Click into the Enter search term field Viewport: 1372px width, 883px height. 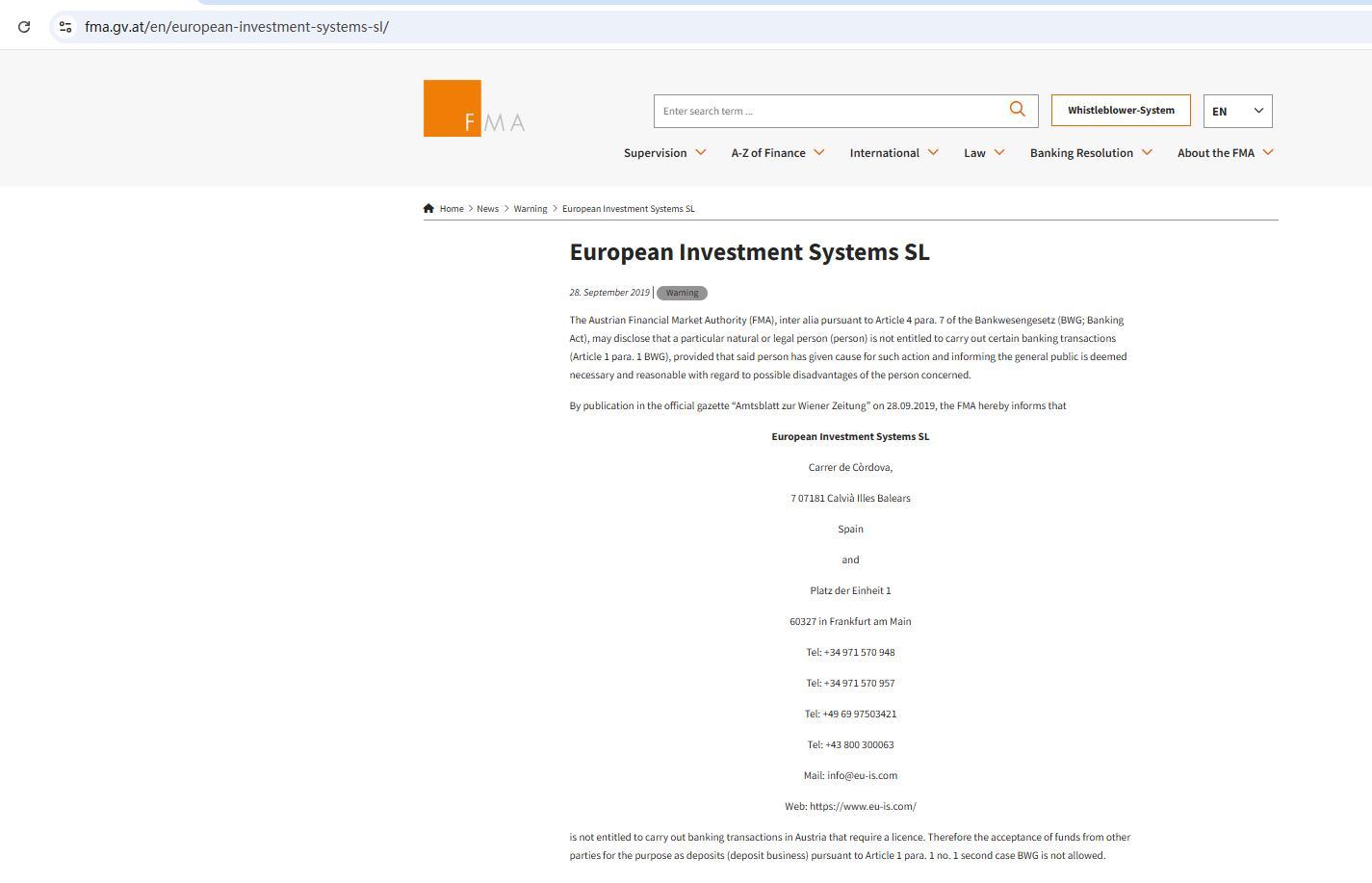[828, 111]
